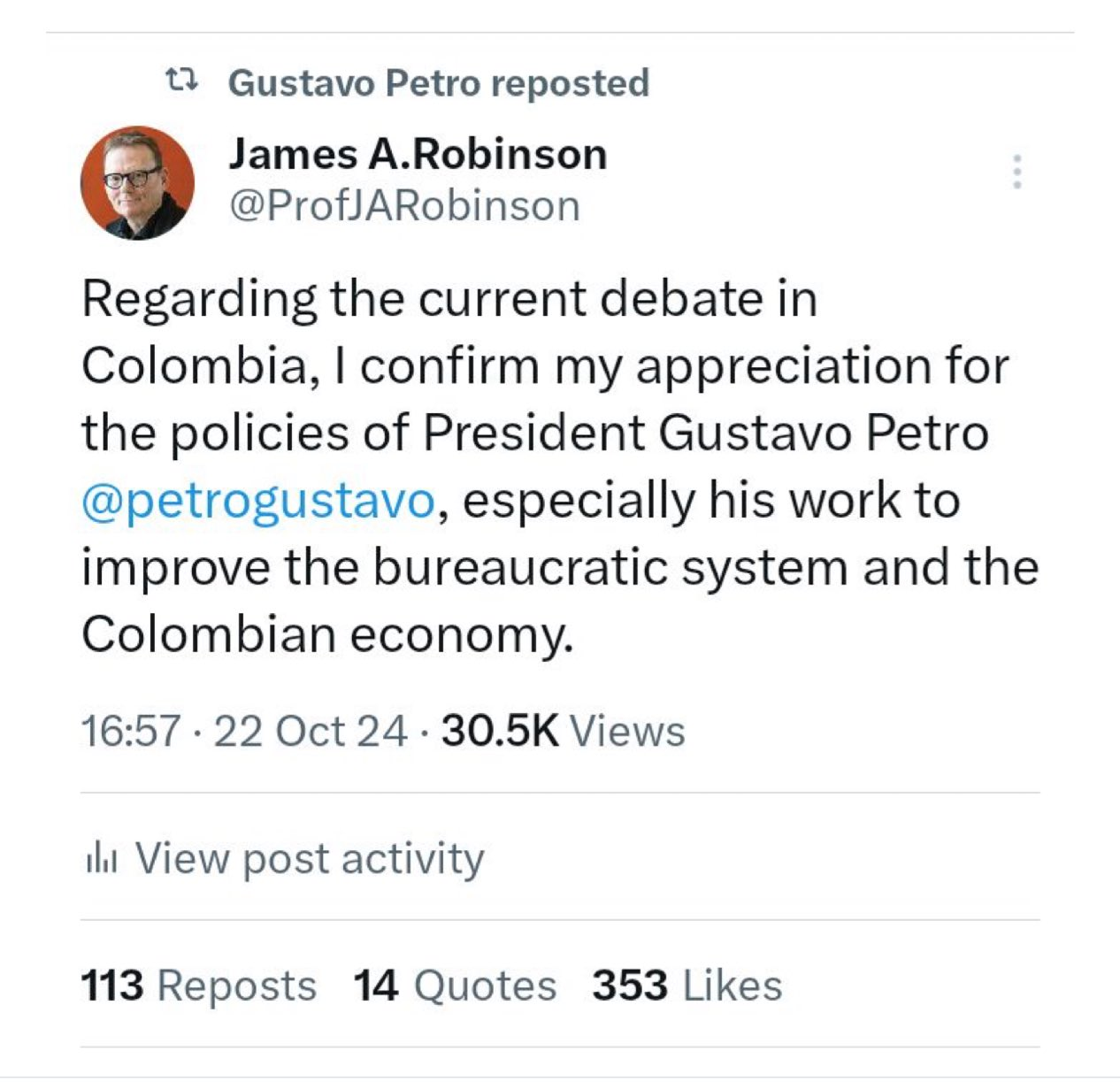The width and height of the screenshot is (1120, 1082).
Task: Click the "improve the bureaucratic system" tweet line
Action: pyautogui.click(x=464, y=568)
